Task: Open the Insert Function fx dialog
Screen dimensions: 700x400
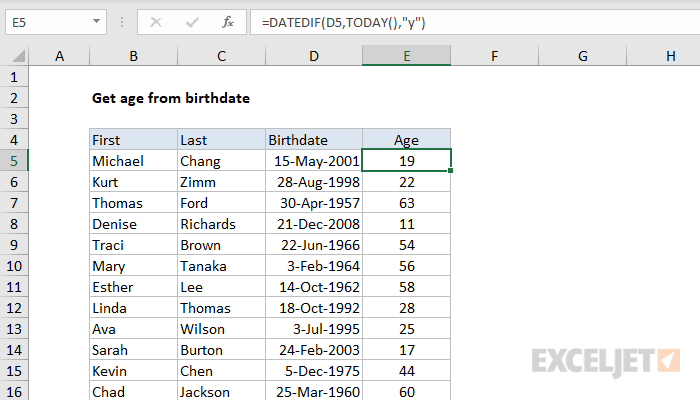Action: coord(228,22)
